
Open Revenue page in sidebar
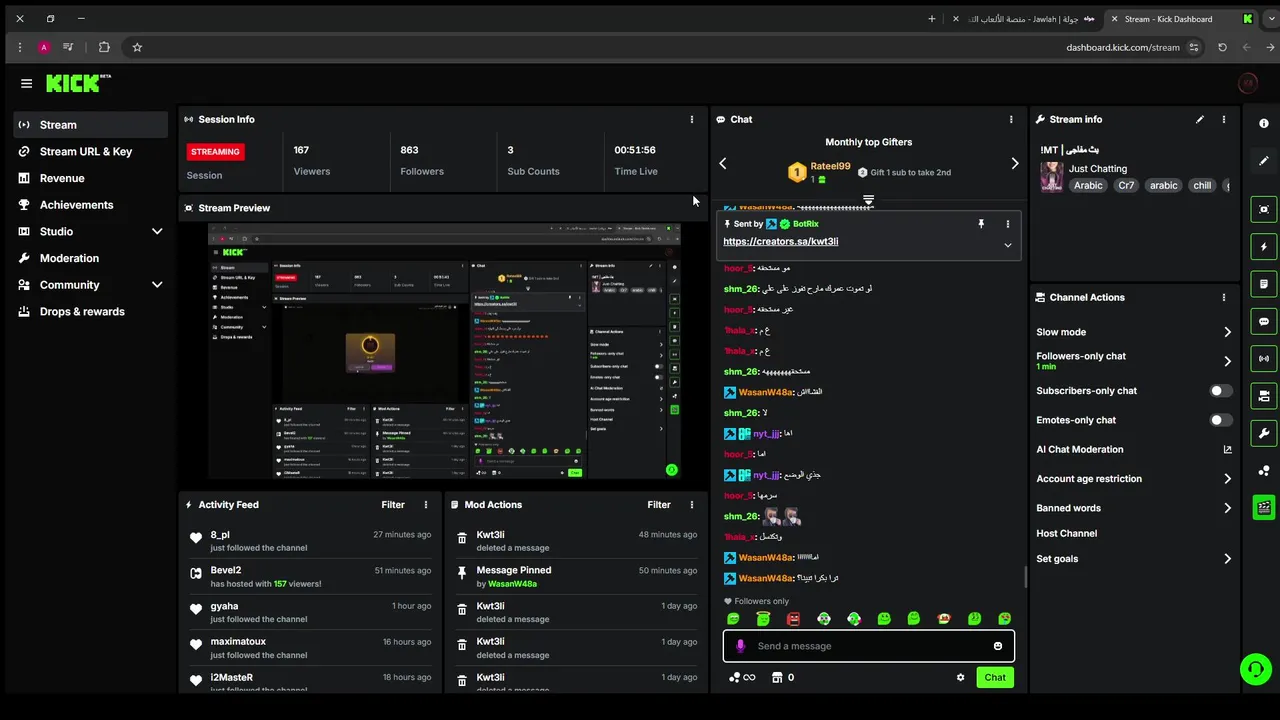point(91,178)
